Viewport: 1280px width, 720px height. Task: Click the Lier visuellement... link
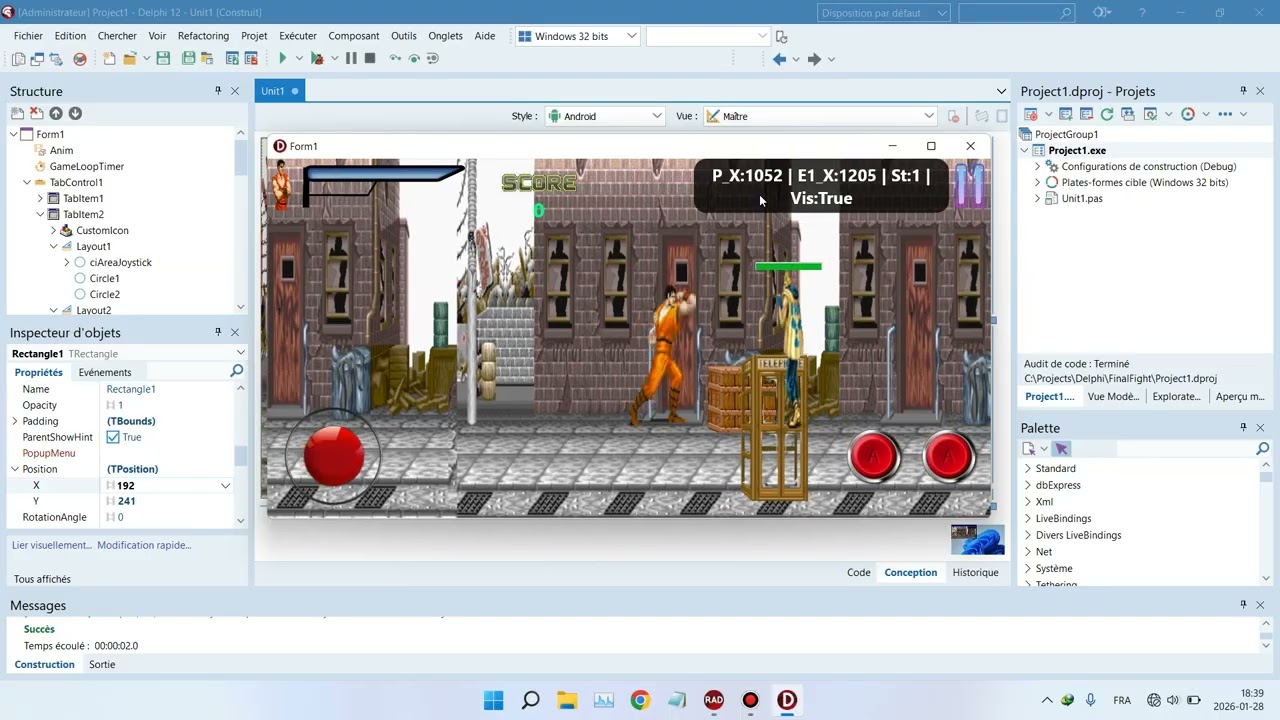(x=52, y=545)
